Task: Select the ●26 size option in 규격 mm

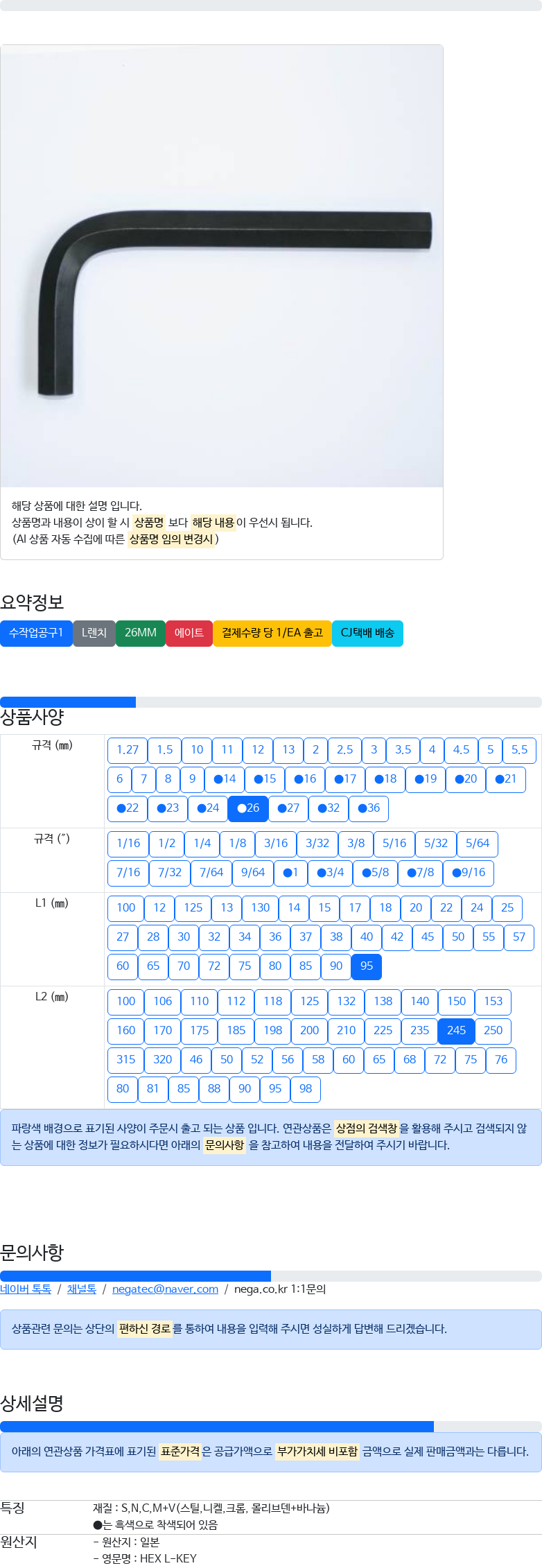Action: click(248, 808)
